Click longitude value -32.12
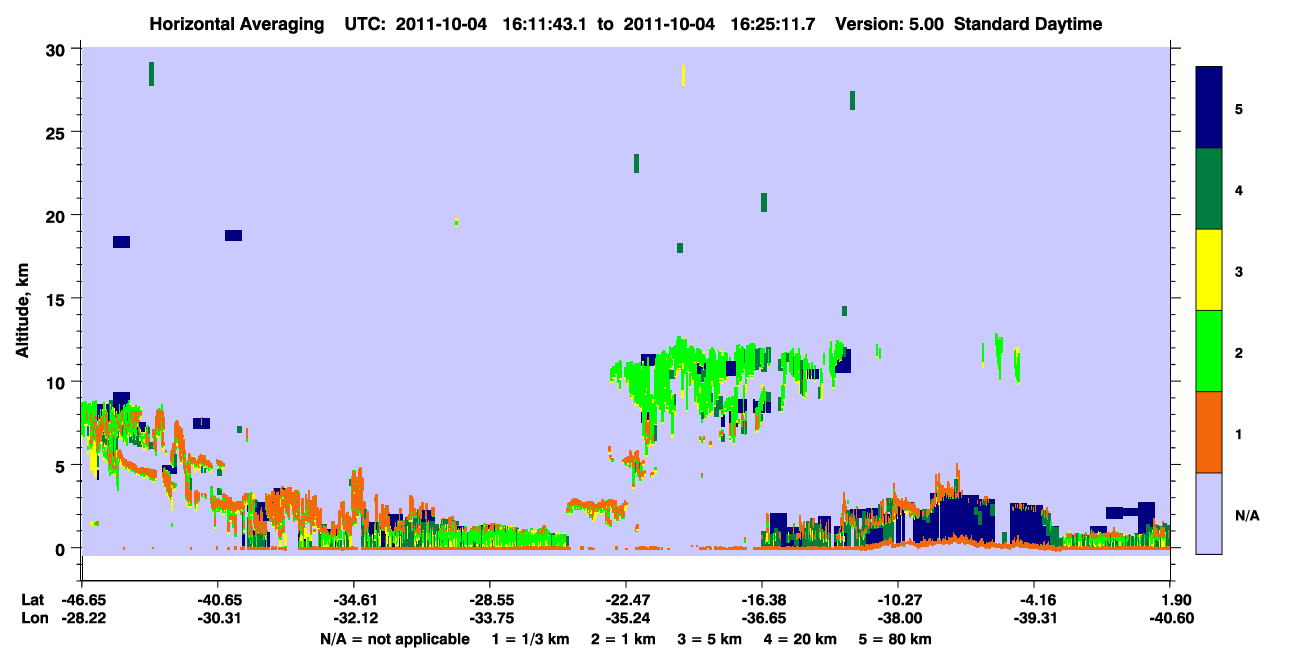 (x=354, y=618)
